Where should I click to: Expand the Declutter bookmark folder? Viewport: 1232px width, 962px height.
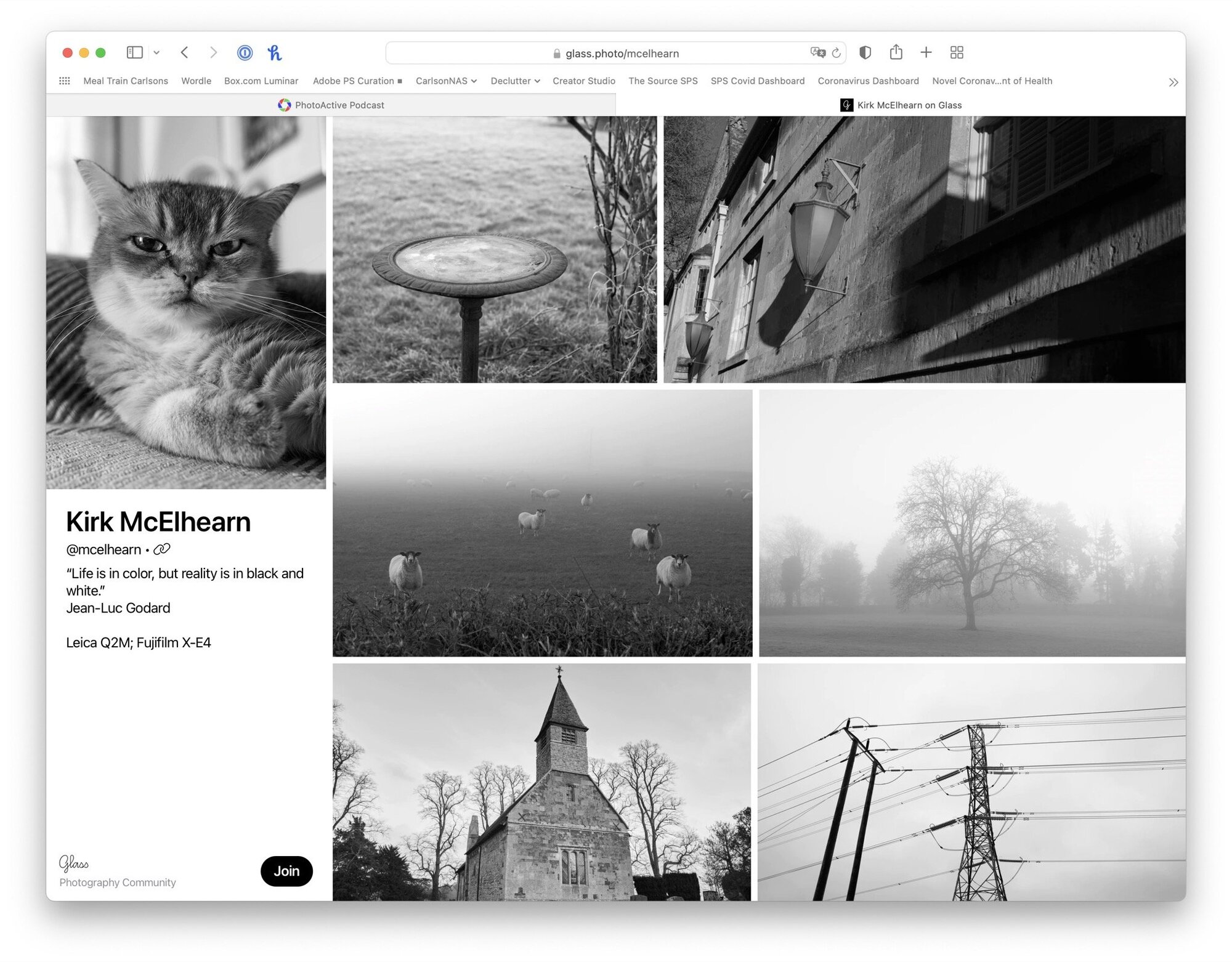tap(515, 81)
